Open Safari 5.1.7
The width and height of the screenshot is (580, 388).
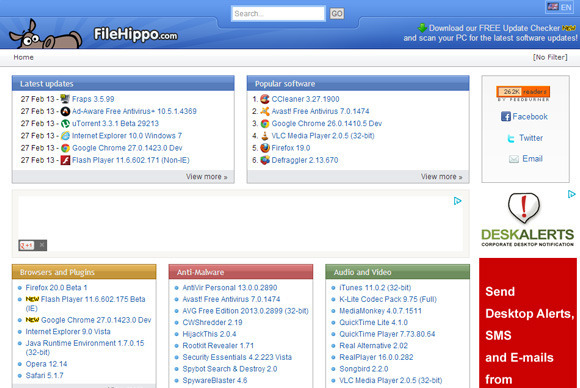click(x=44, y=376)
